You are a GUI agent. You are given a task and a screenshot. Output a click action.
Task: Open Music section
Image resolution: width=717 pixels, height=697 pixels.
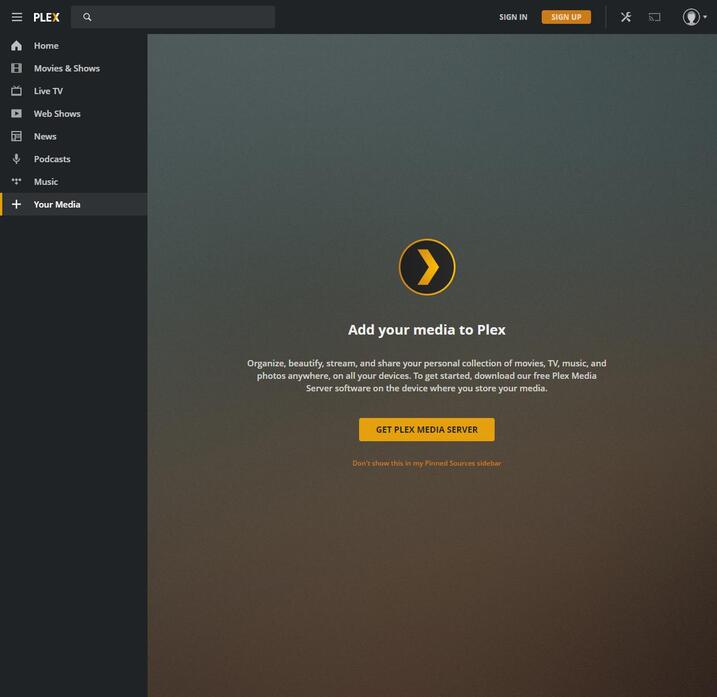click(x=74, y=182)
